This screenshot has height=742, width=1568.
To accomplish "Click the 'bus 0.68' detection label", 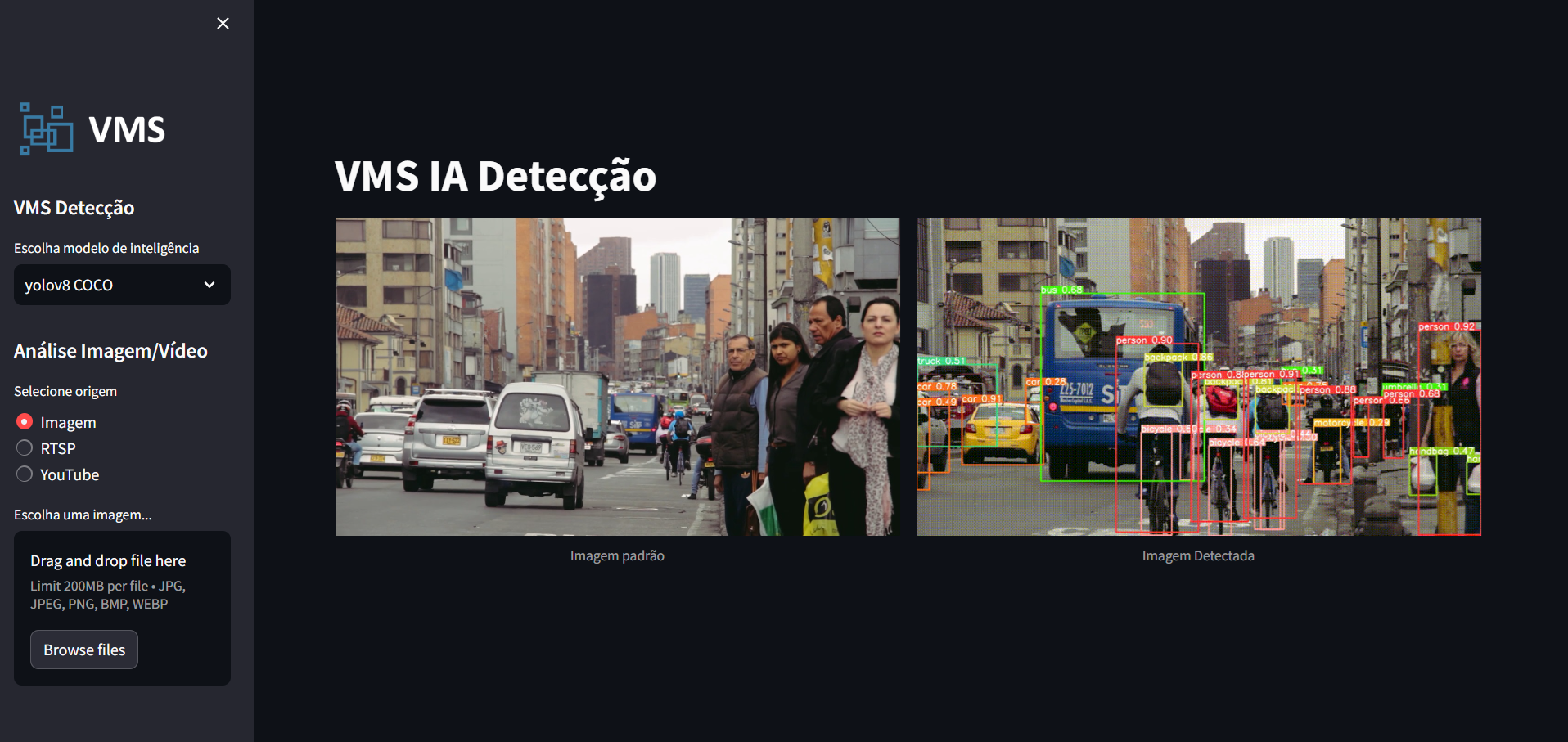I will (x=1061, y=290).
